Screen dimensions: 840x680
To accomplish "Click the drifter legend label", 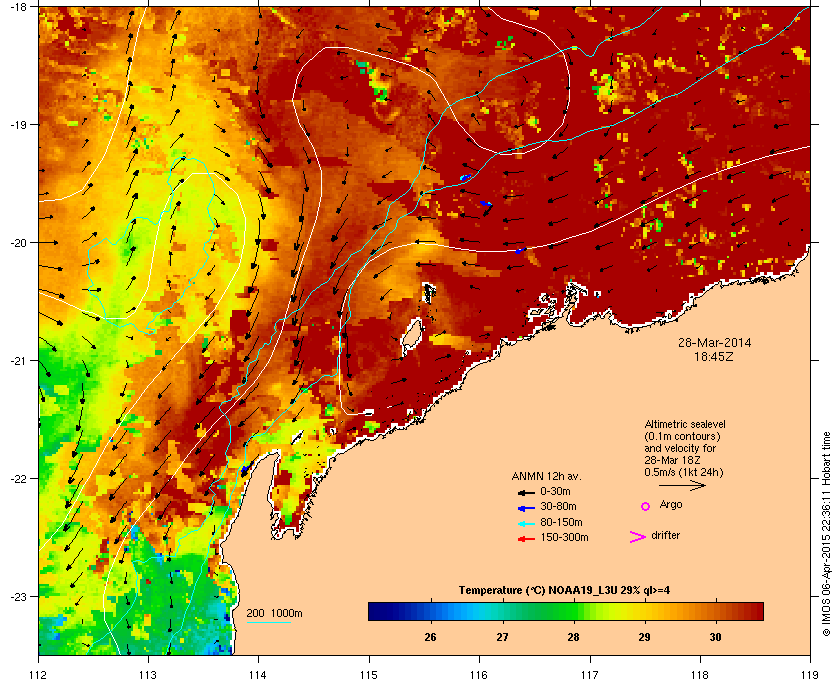I will point(665,535).
